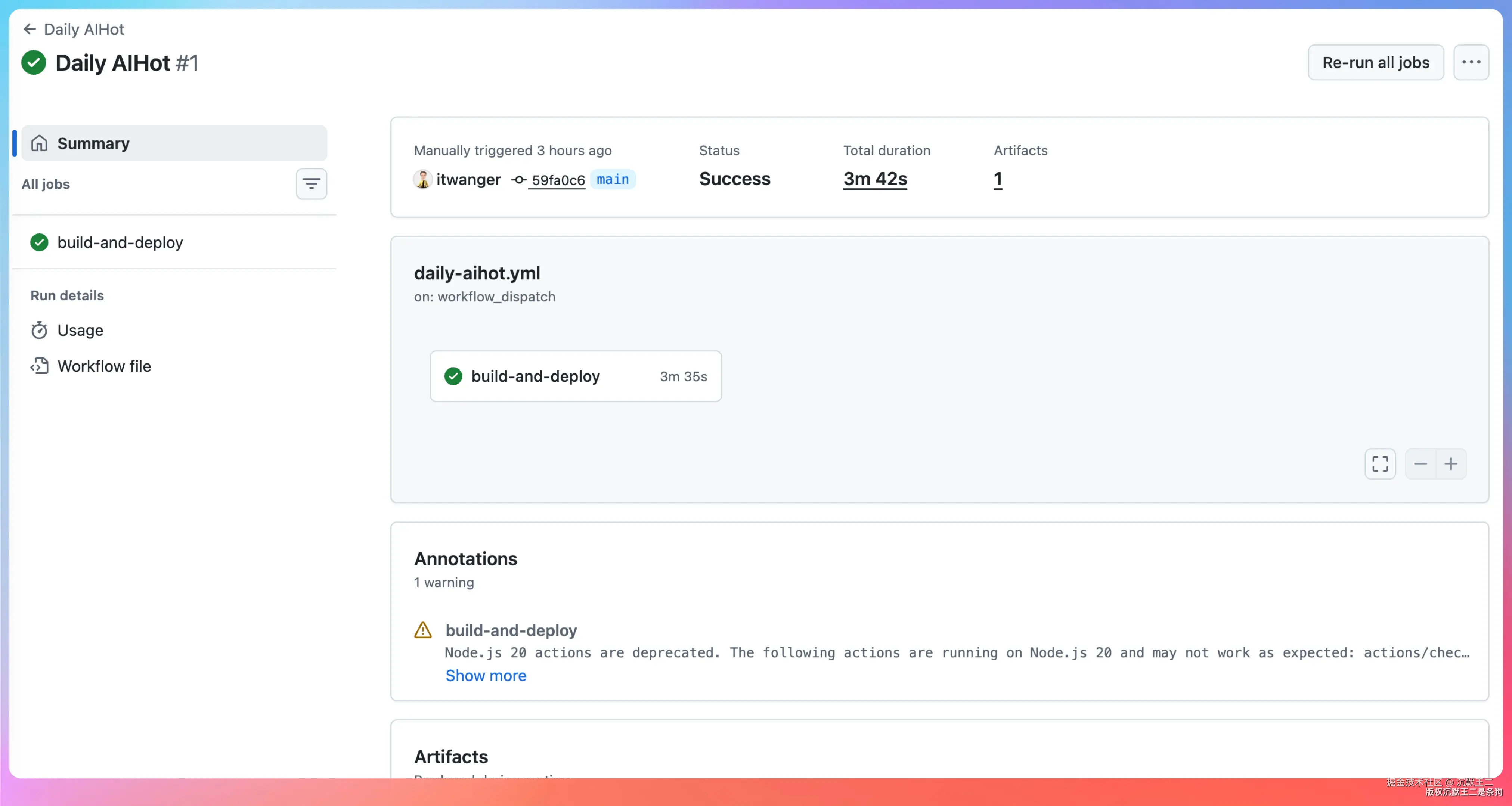
Task: Click the itwanger avatar image
Action: click(422, 179)
